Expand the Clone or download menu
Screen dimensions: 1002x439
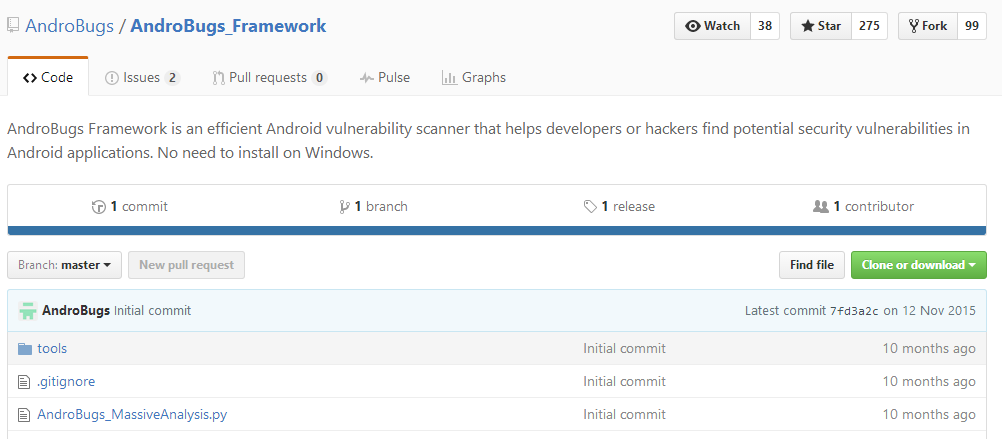click(918, 265)
